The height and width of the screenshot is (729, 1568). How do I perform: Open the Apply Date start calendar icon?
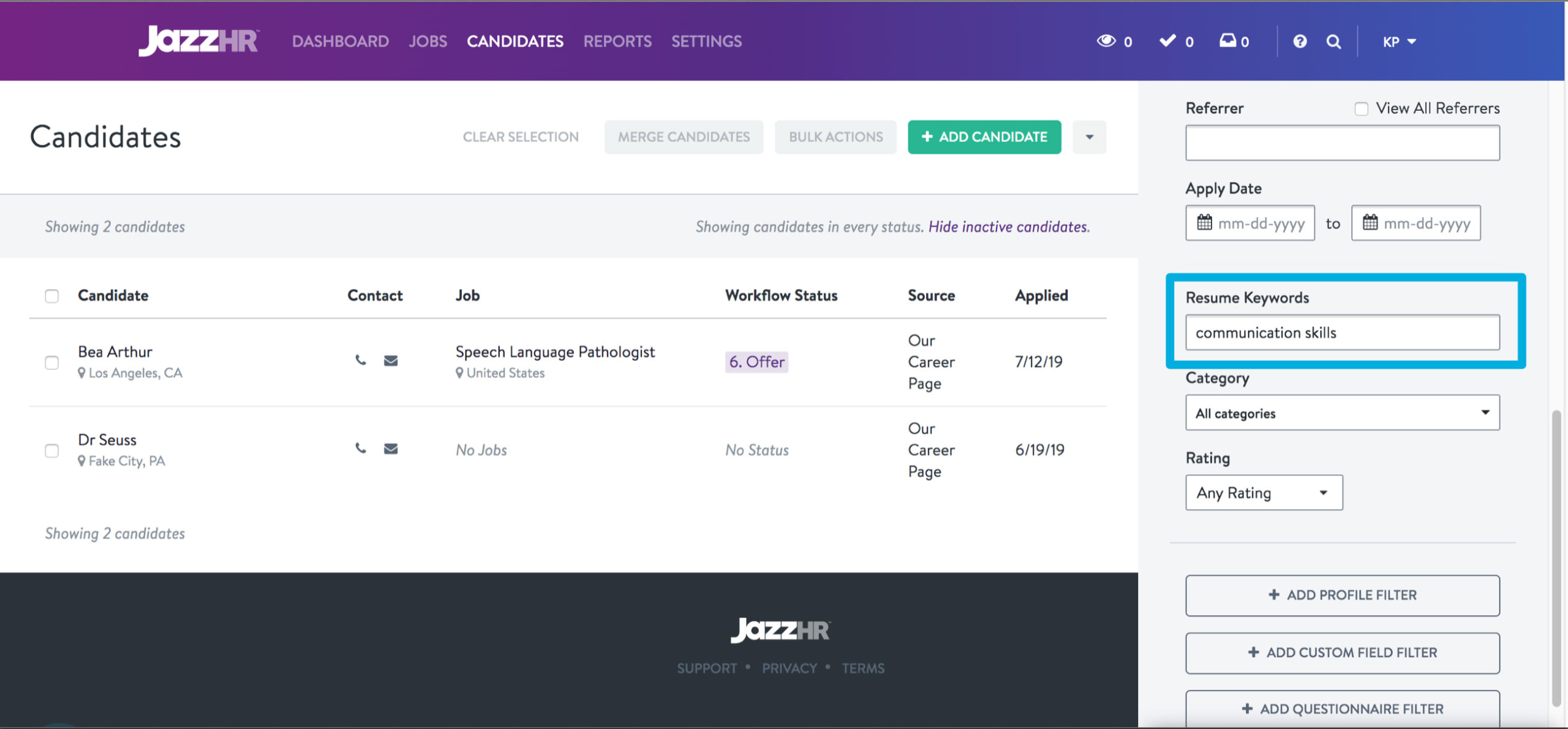coord(1204,223)
